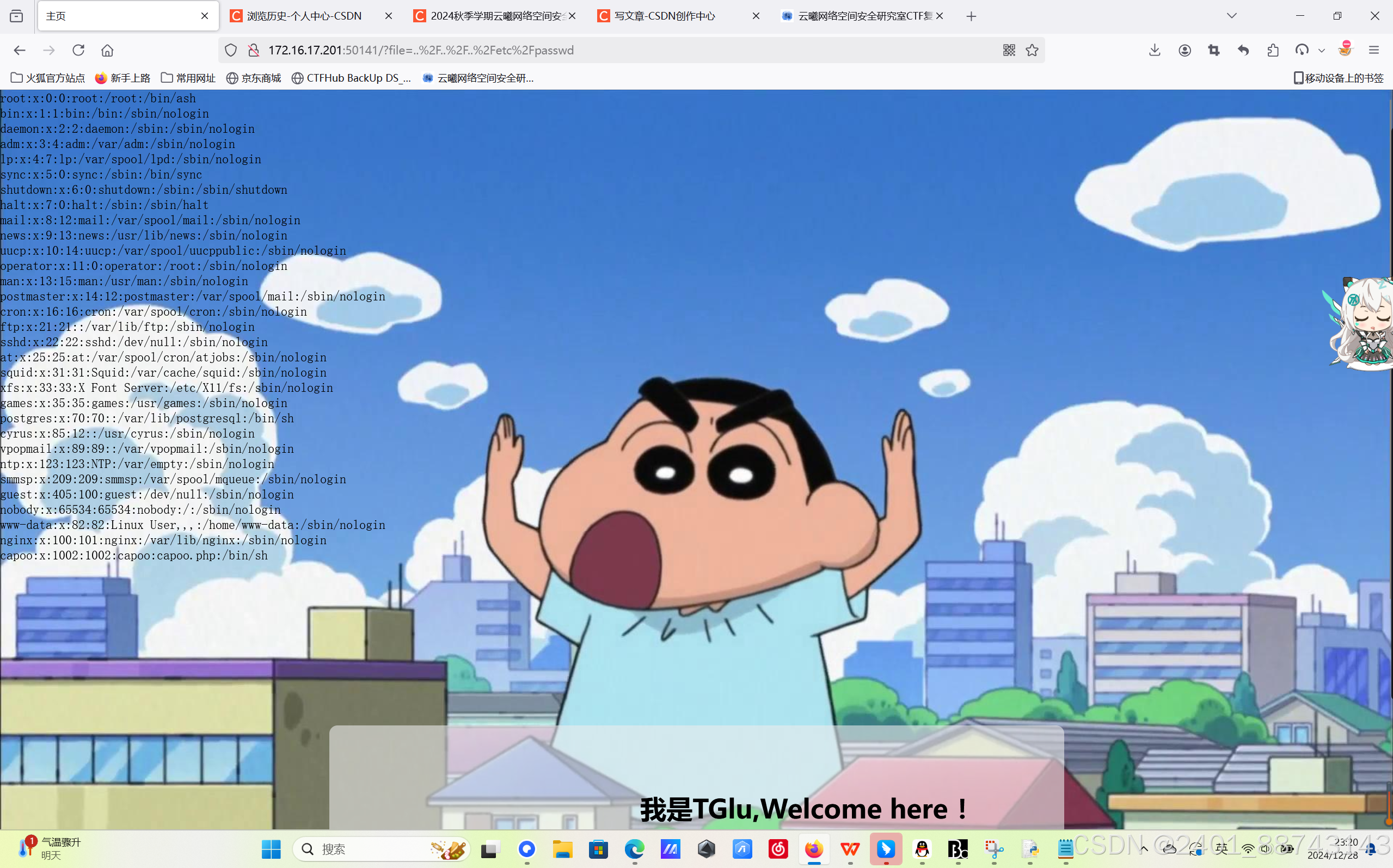Bookmark this page with the star icon
Screen dimensions: 1393x868
1032,50
